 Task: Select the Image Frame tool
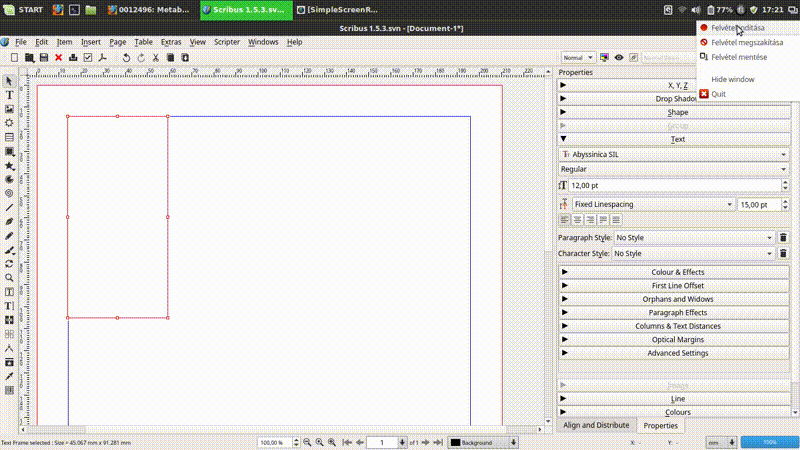(9, 108)
